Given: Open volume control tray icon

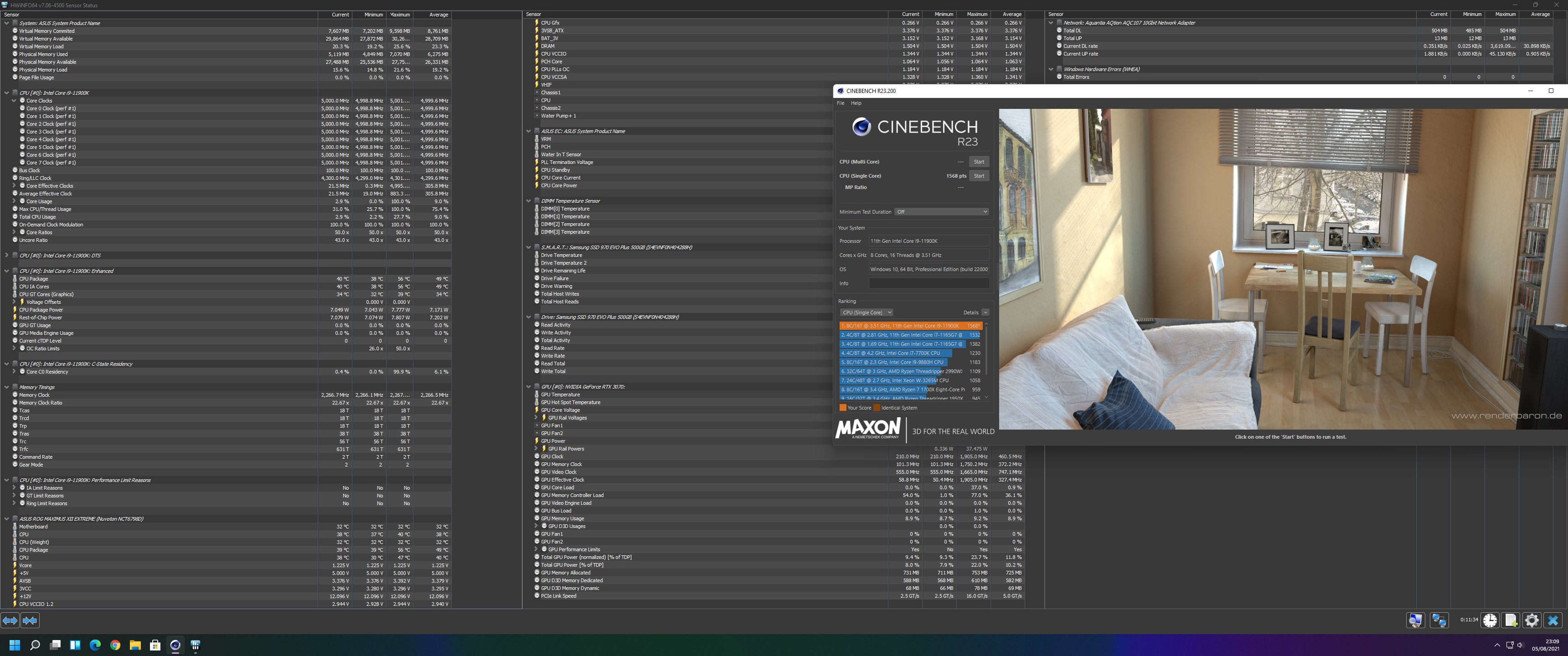Looking at the screenshot, I should click(x=1520, y=645).
